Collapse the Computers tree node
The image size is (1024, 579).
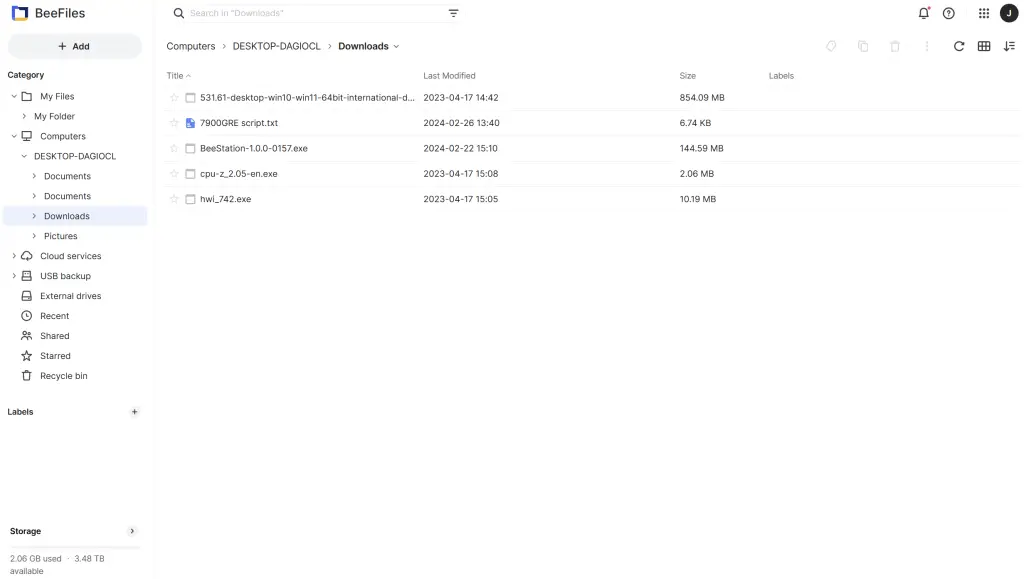(14, 136)
